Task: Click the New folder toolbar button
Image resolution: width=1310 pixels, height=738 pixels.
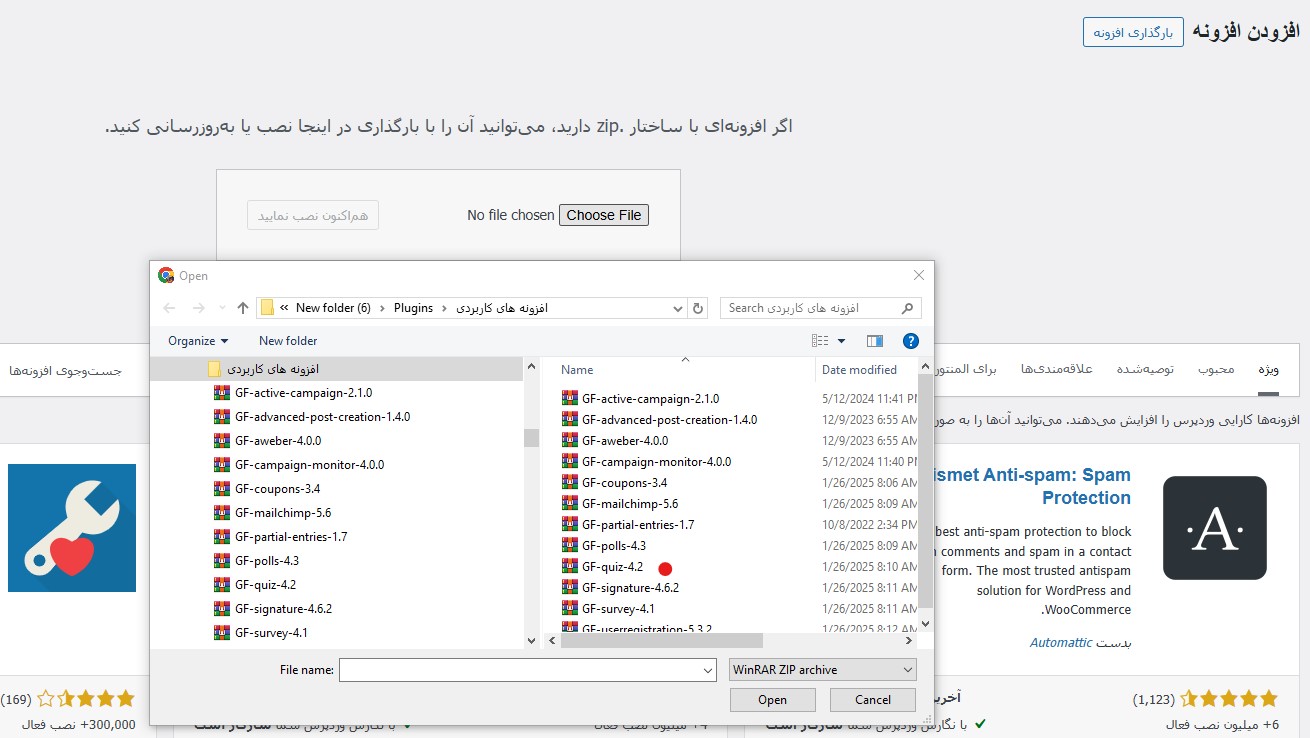Action: (288, 341)
